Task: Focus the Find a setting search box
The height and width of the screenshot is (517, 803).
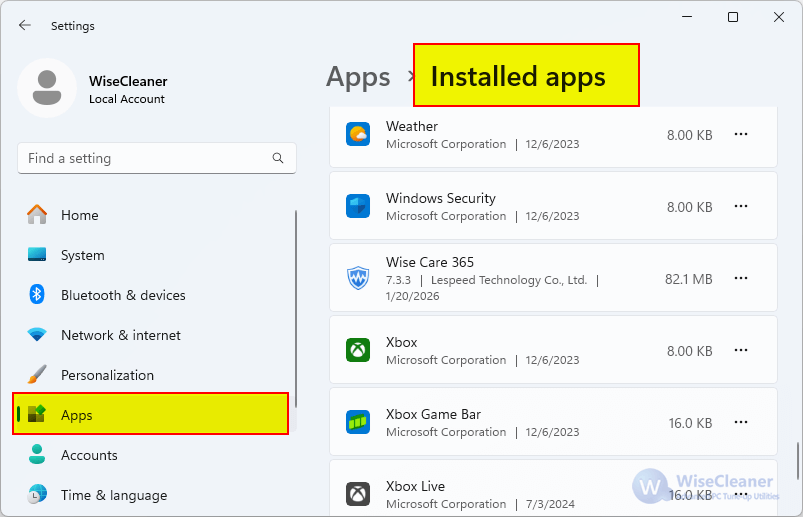Action: [x=157, y=158]
